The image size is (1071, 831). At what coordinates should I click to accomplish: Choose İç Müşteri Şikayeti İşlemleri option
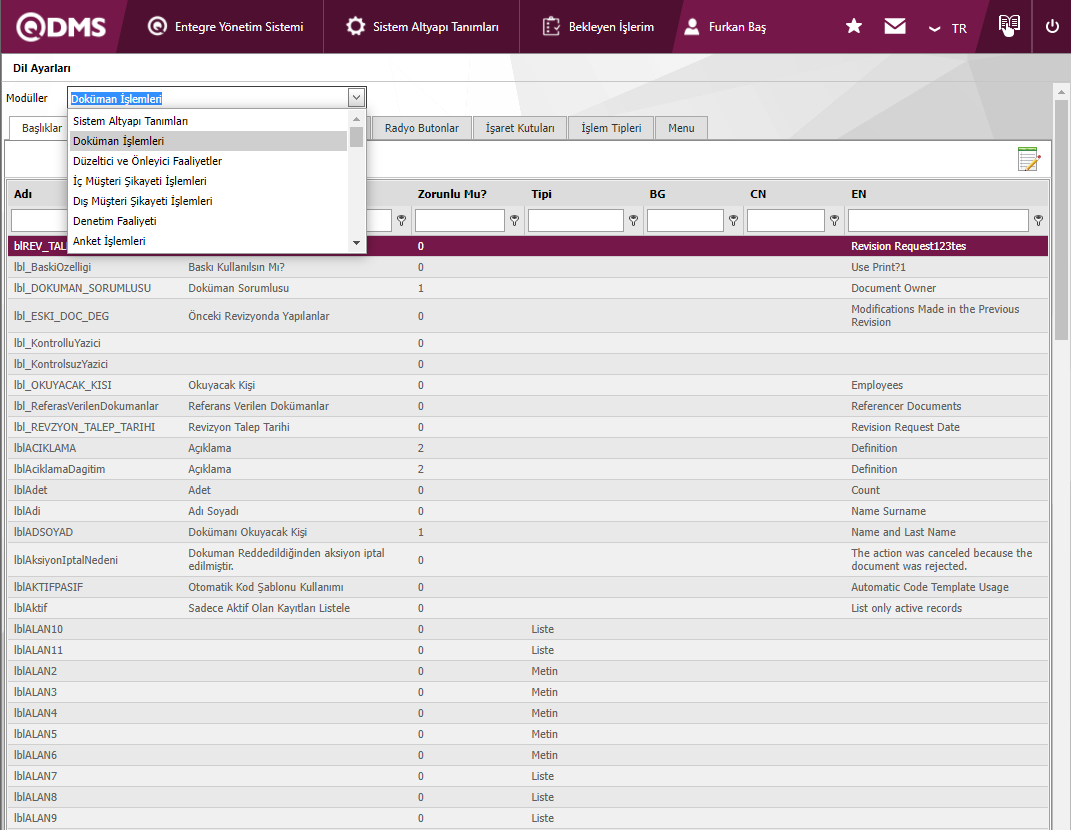click(208, 181)
